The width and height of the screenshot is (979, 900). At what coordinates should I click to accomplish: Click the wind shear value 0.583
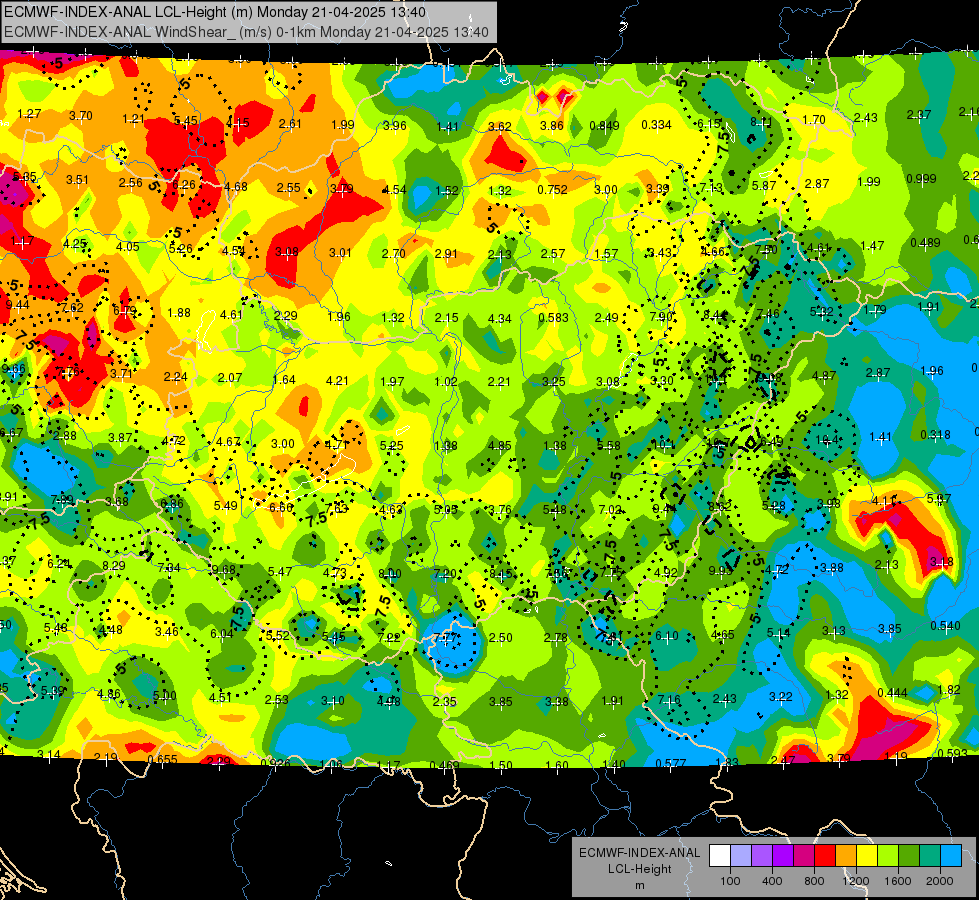click(554, 318)
